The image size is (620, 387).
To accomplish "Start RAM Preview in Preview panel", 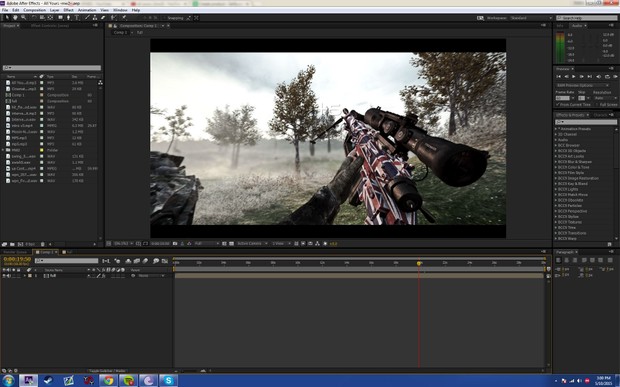I will [615, 77].
